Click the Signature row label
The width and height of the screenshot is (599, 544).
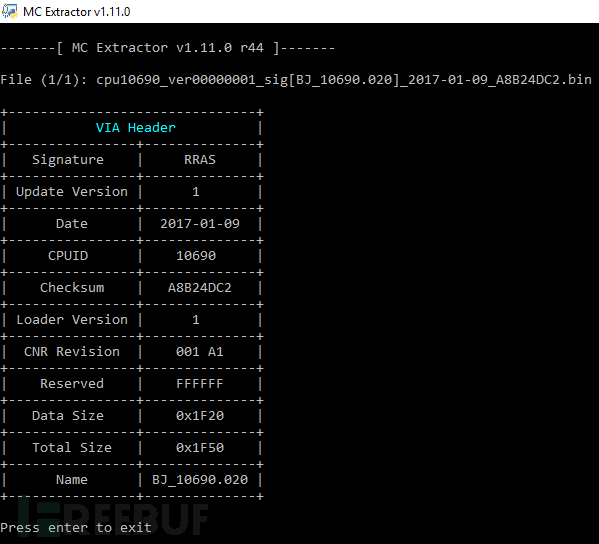click(68, 160)
